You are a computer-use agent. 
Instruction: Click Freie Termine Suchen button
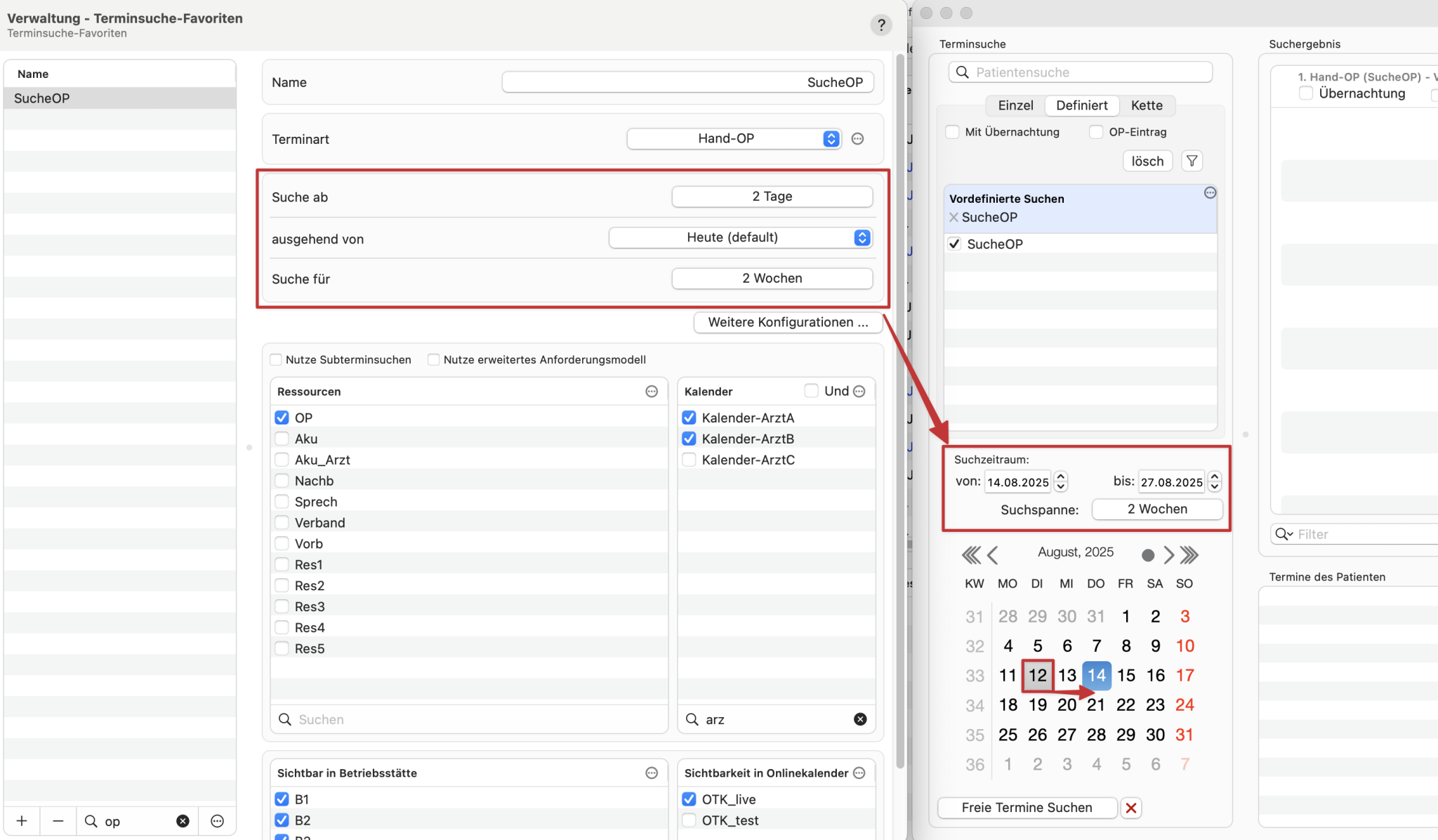click(1027, 808)
